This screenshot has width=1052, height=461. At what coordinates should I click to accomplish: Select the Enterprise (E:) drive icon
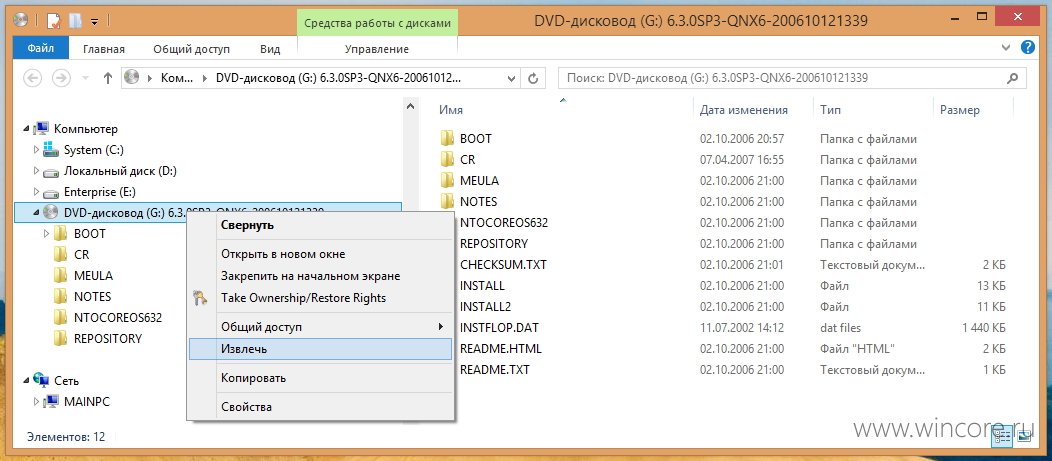pyautogui.click(x=51, y=193)
